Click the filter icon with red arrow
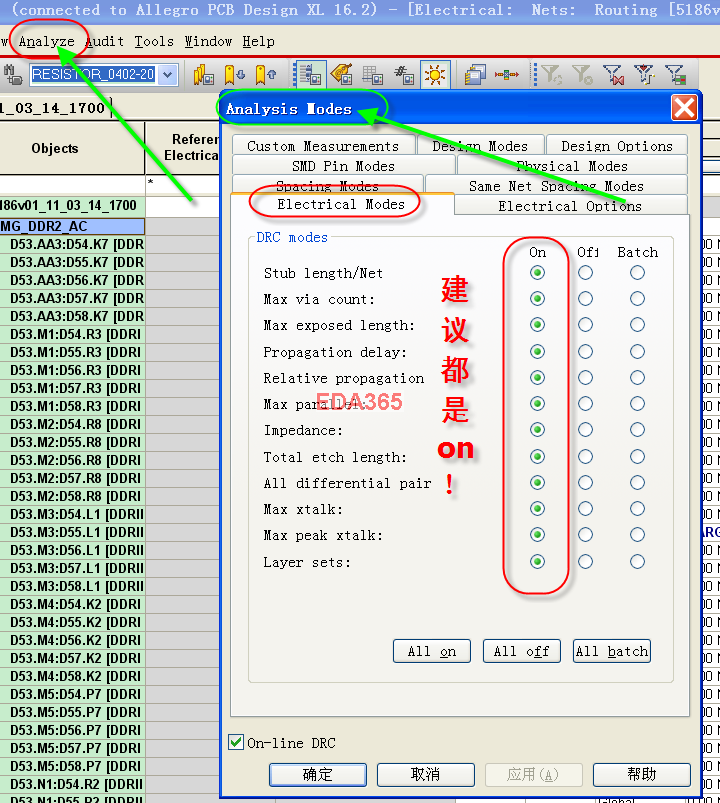 (644, 75)
